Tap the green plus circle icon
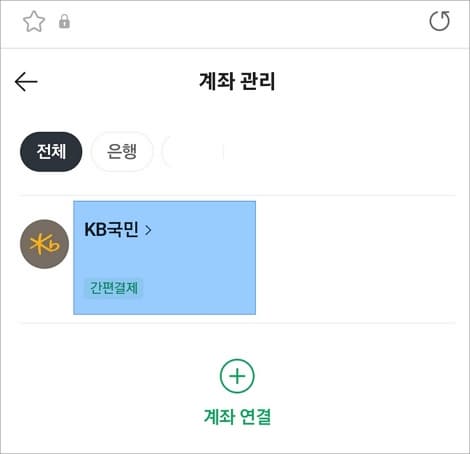Viewport: 470px width, 454px height. click(237, 376)
